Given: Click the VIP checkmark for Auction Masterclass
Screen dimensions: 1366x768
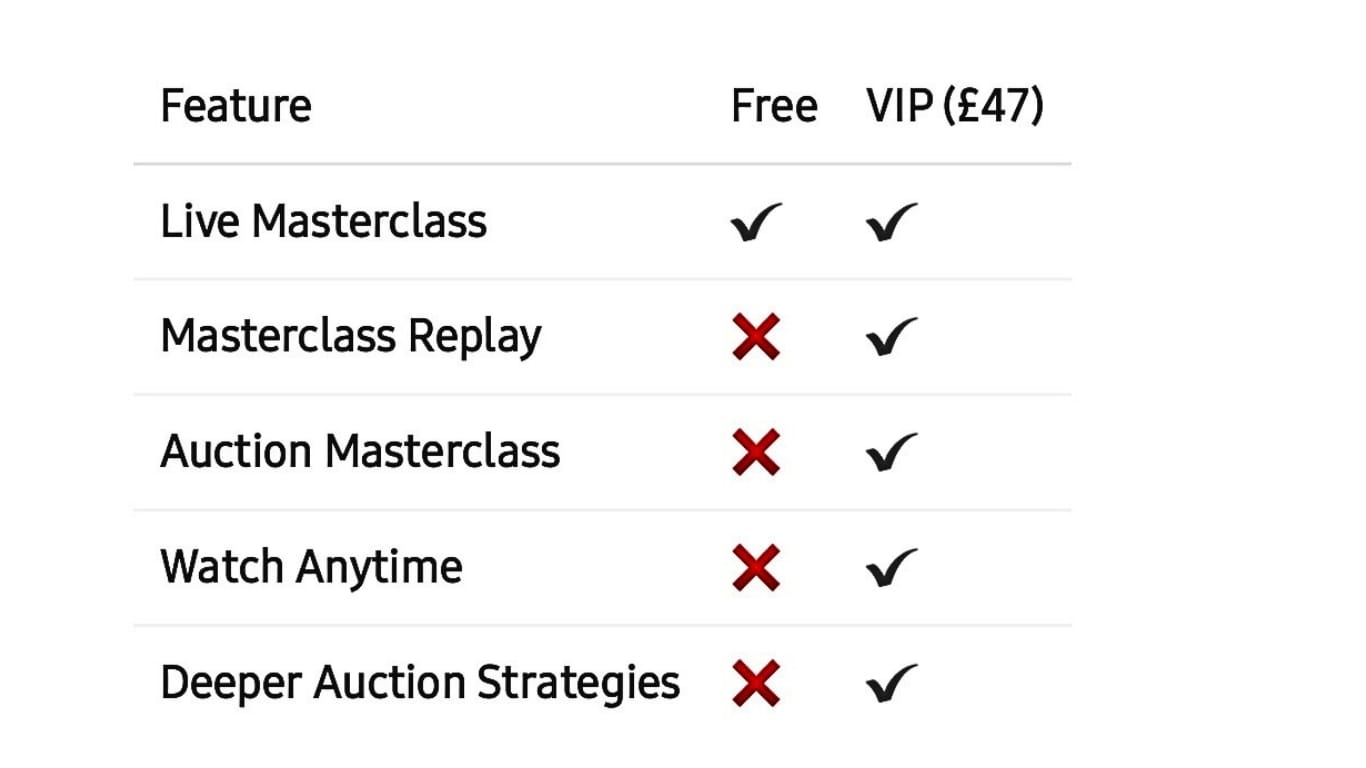Looking at the screenshot, I should click(x=891, y=452).
